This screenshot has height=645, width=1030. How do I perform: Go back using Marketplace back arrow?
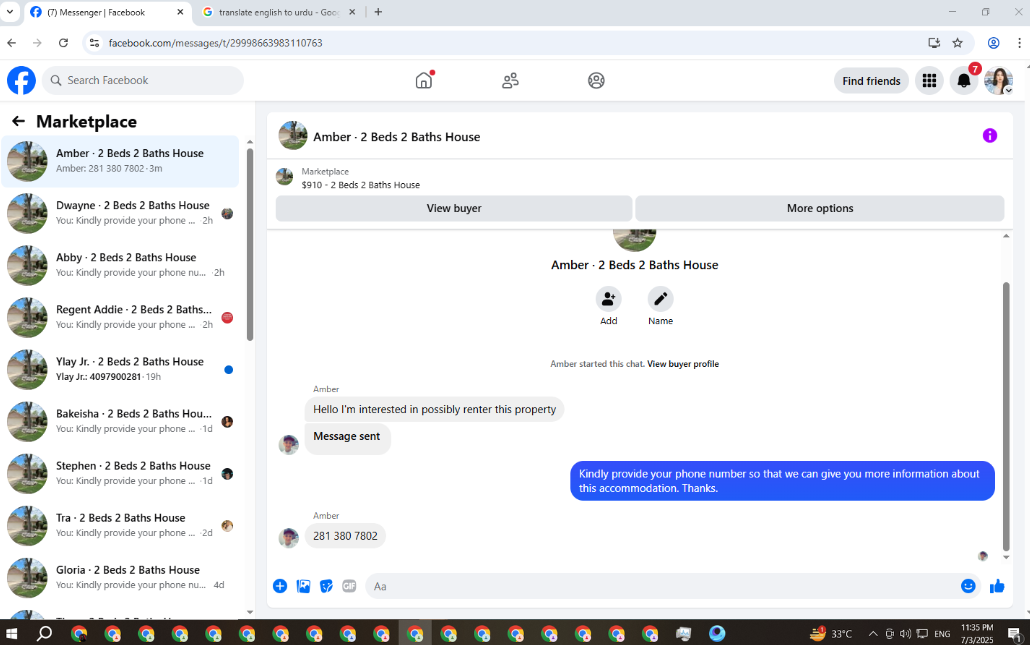tap(18, 122)
